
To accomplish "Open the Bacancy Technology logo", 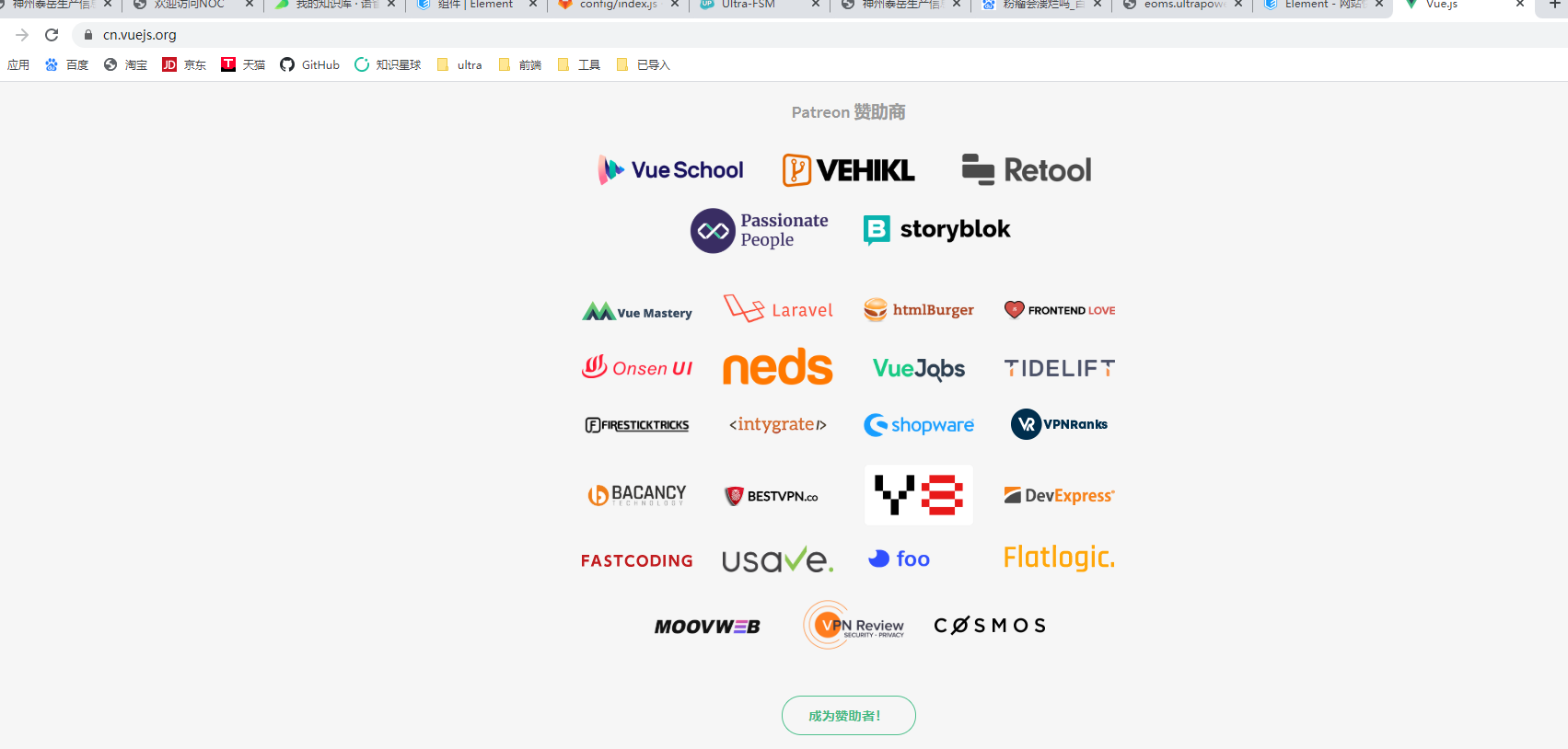I will (637, 495).
